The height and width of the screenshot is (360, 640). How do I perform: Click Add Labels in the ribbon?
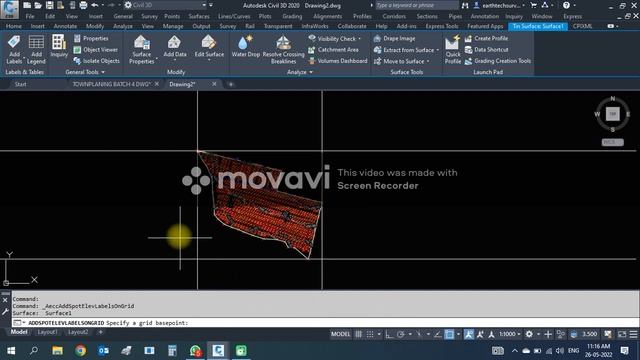(x=14, y=50)
